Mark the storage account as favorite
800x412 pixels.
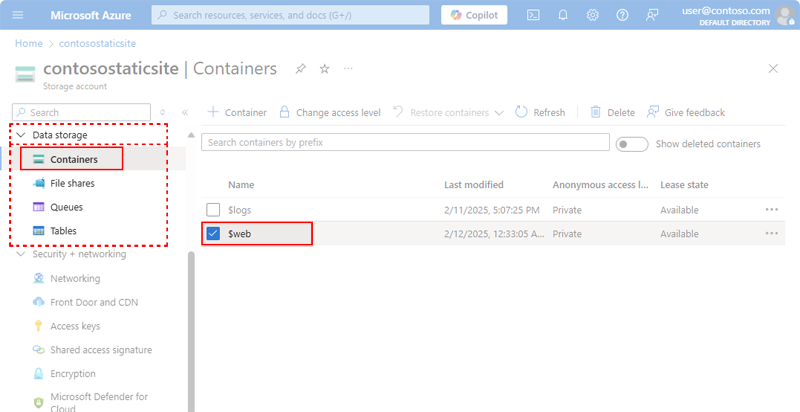pos(324,69)
